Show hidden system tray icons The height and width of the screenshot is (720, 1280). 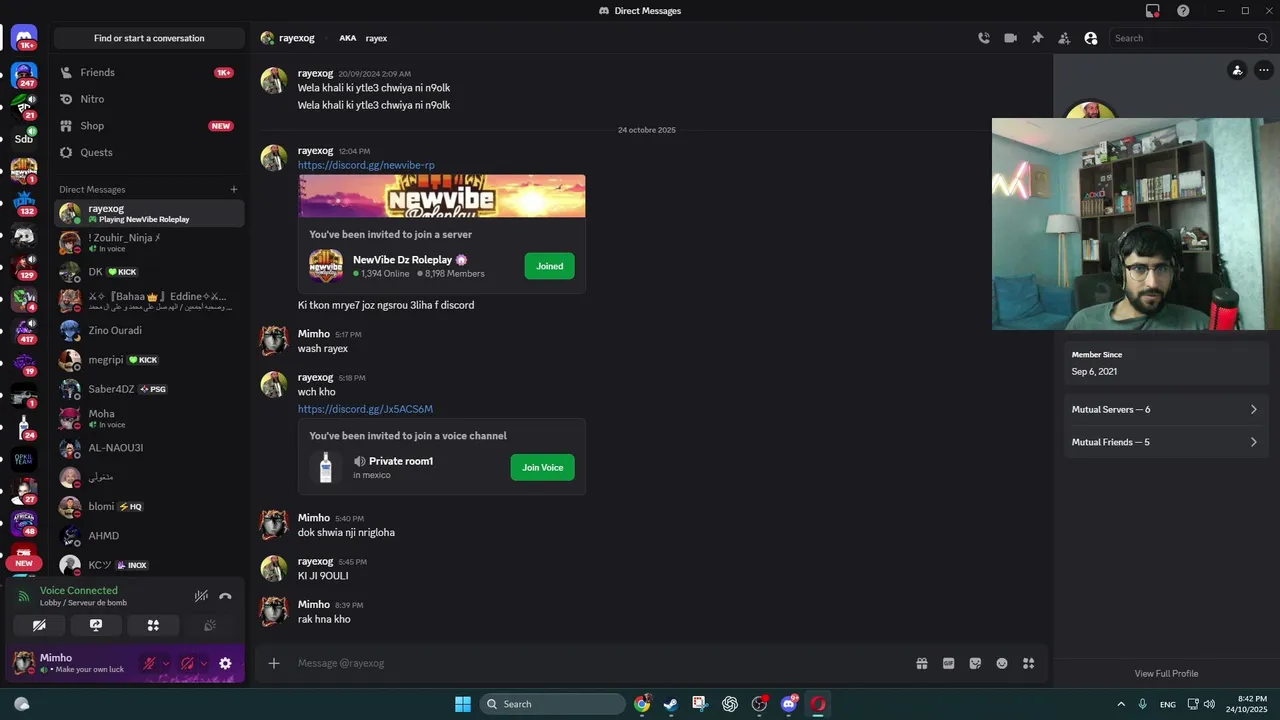pos(1121,704)
